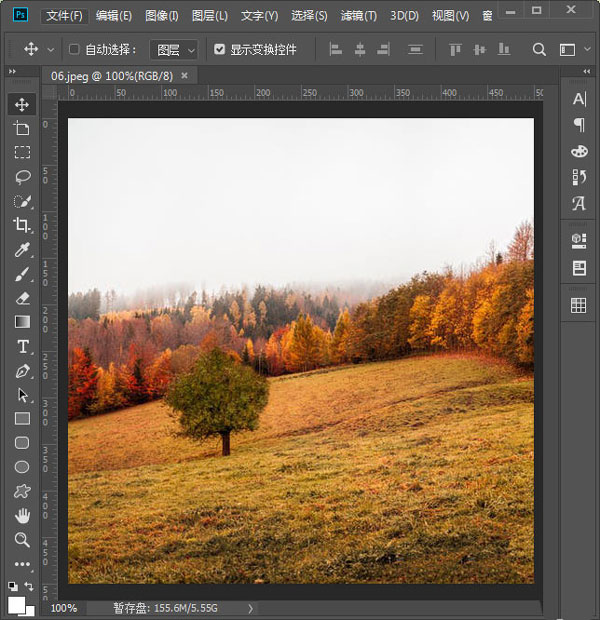The width and height of the screenshot is (600, 620).
Task: Select the Eyedropper tool
Action: [22, 250]
